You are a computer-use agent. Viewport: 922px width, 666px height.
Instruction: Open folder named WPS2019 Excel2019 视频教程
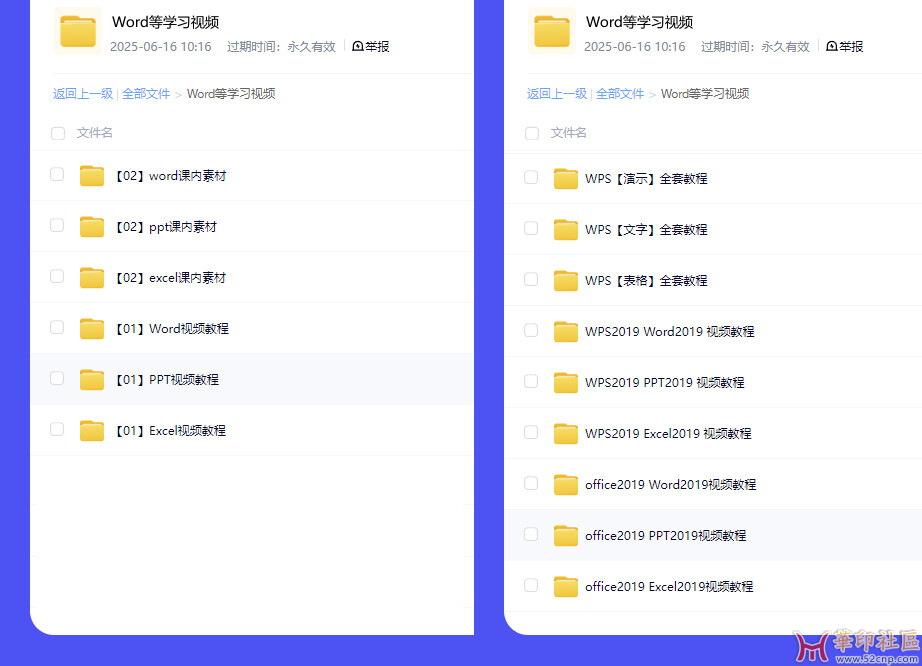click(669, 434)
